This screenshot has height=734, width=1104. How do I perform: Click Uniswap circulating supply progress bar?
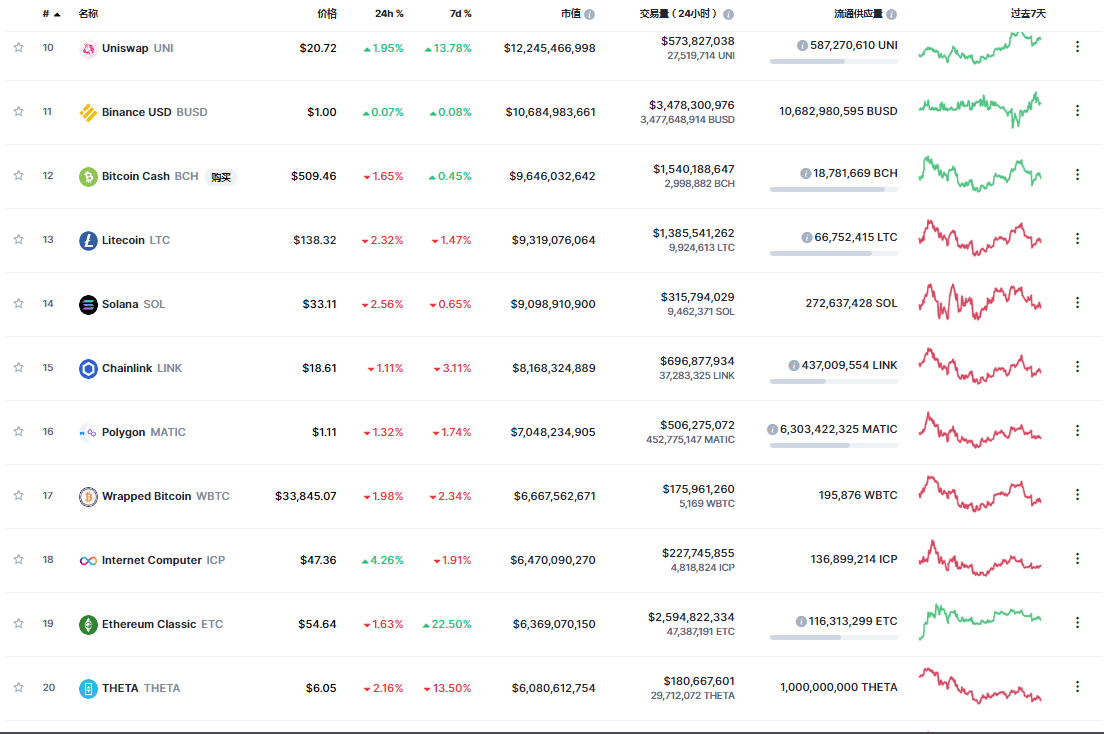click(x=834, y=61)
